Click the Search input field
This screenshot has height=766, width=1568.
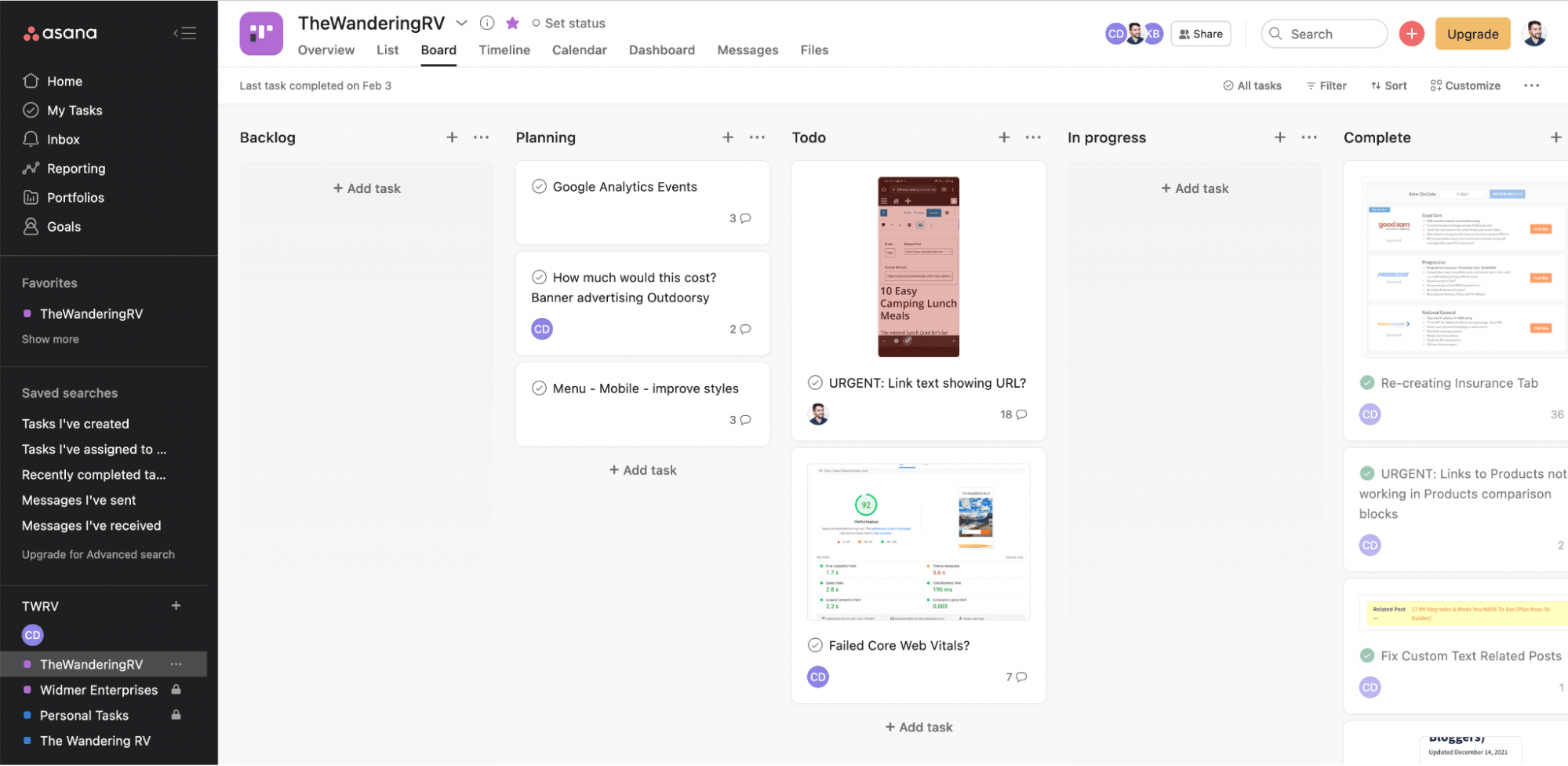click(x=1324, y=34)
